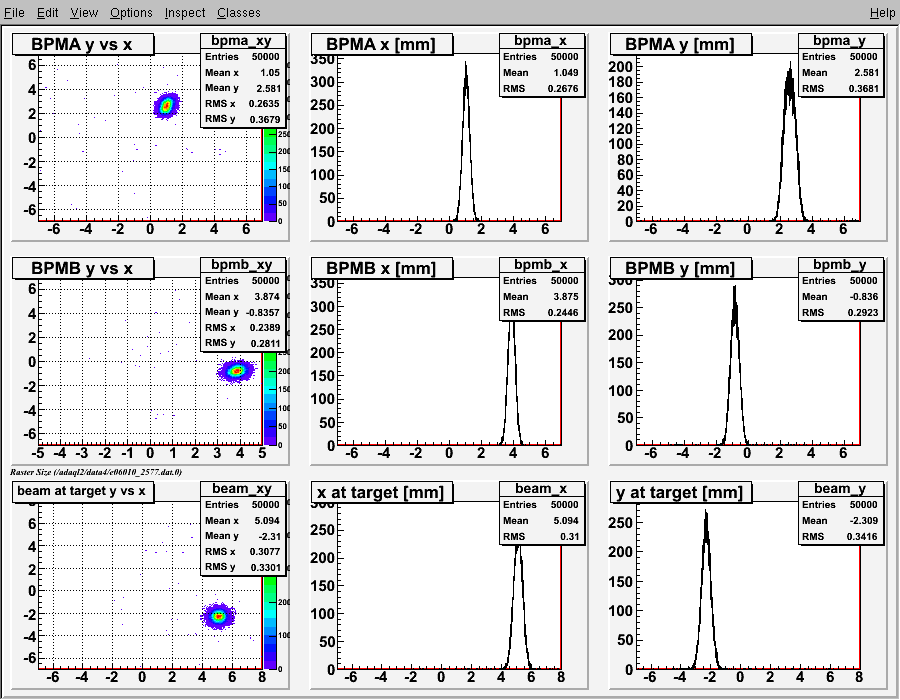Click RMS 0.3681 in the bpma_y stats

(840, 89)
